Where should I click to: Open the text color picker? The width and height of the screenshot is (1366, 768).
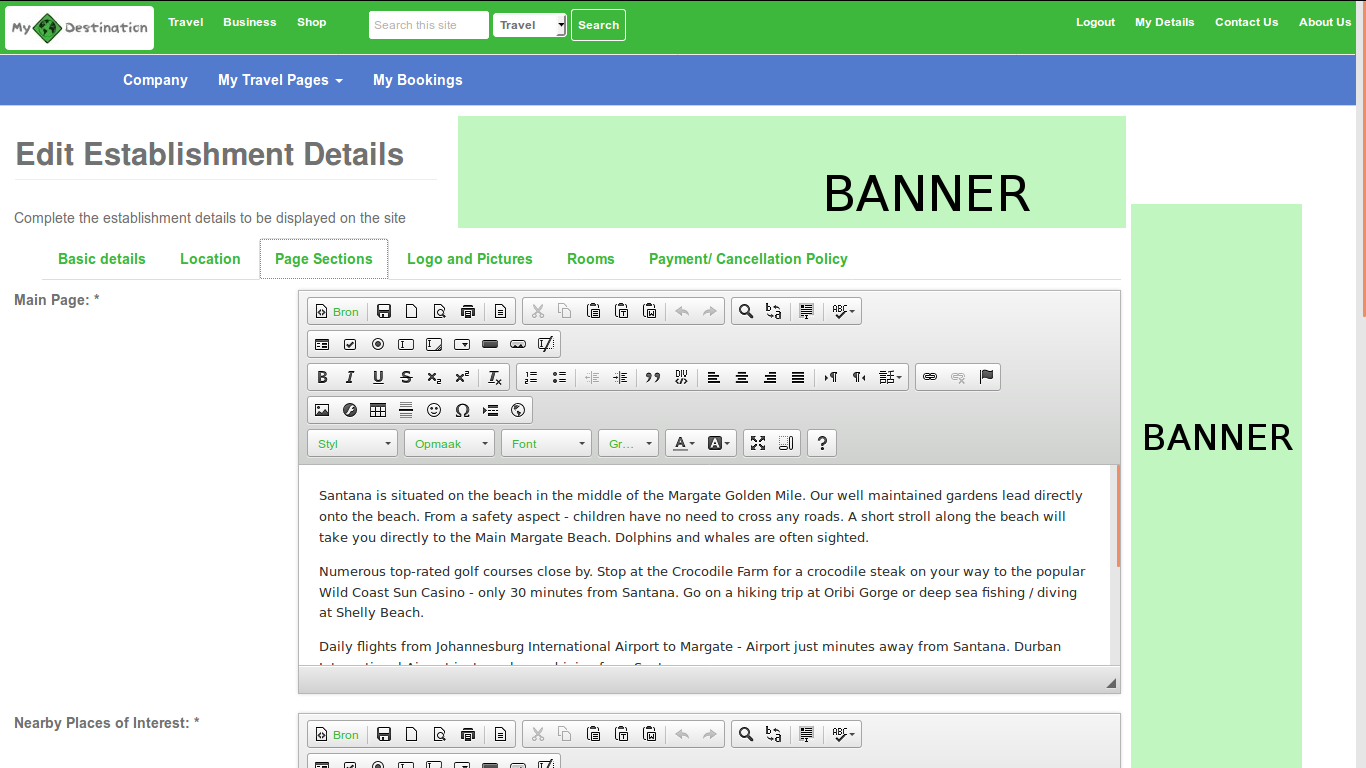click(x=684, y=444)
